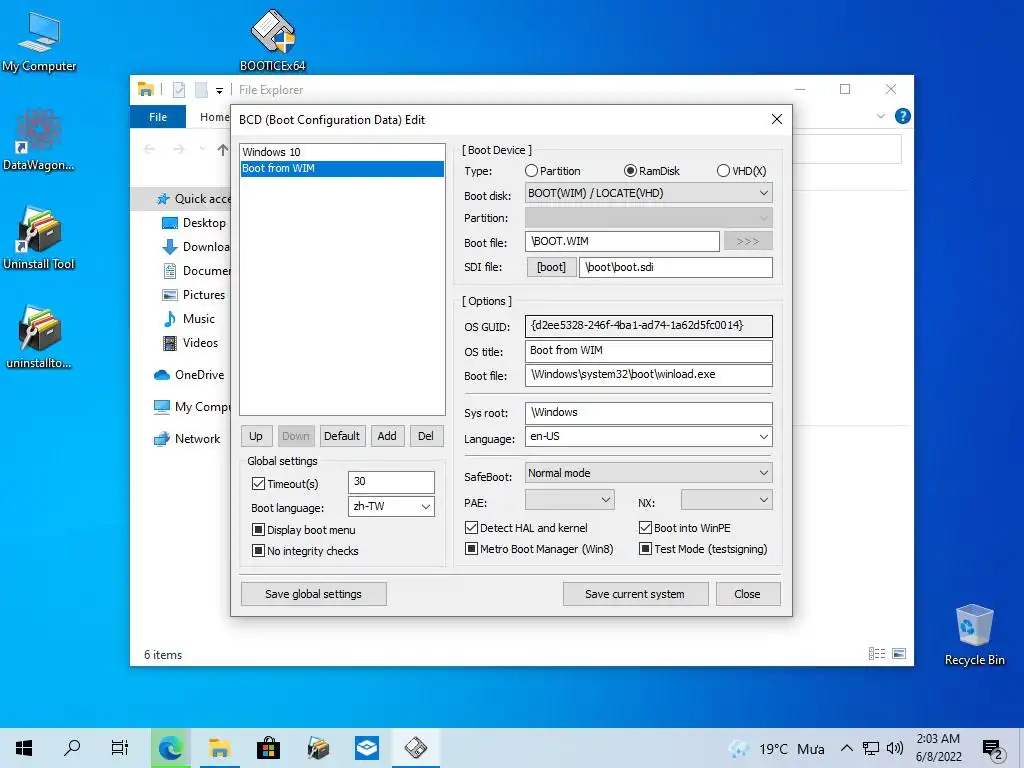Click File Explorer properties quick-access icon
Viewport: 1024px width, 768px height.
coord(178,89)
